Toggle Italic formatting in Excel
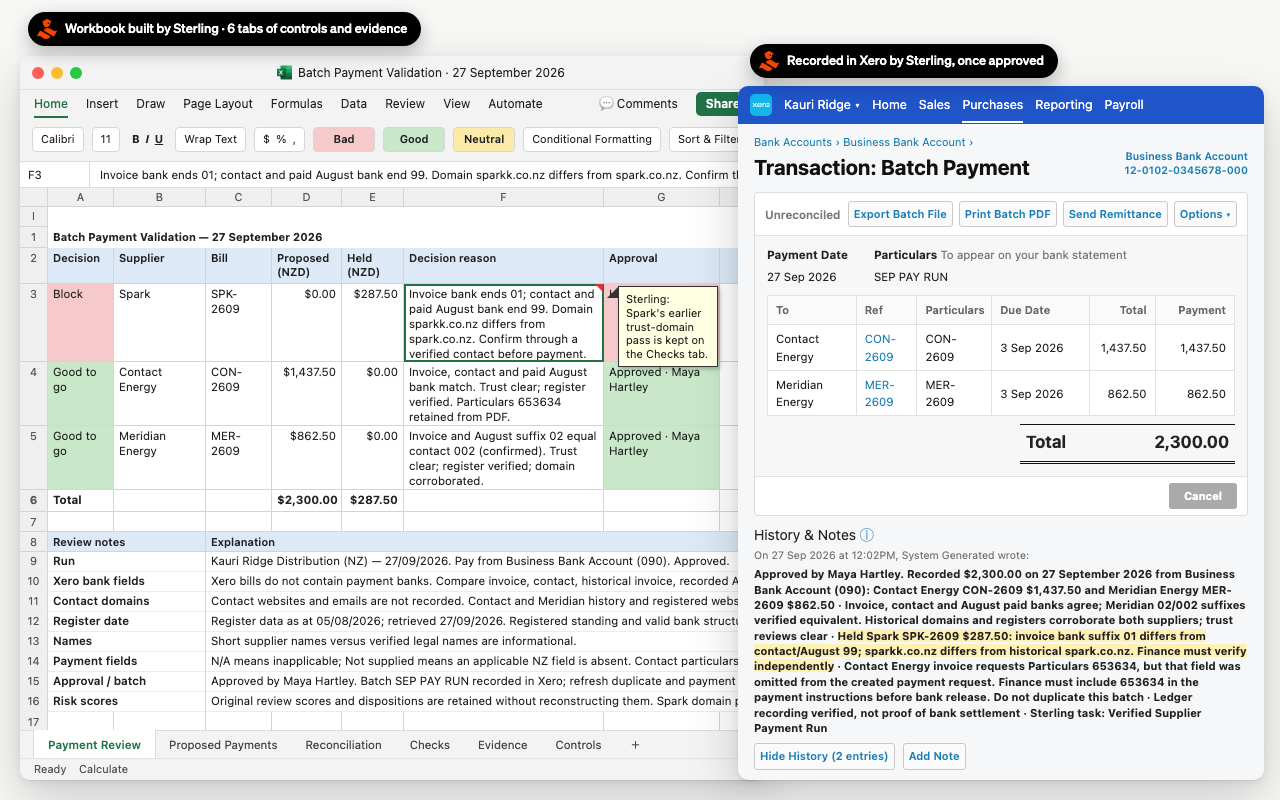 148,139
